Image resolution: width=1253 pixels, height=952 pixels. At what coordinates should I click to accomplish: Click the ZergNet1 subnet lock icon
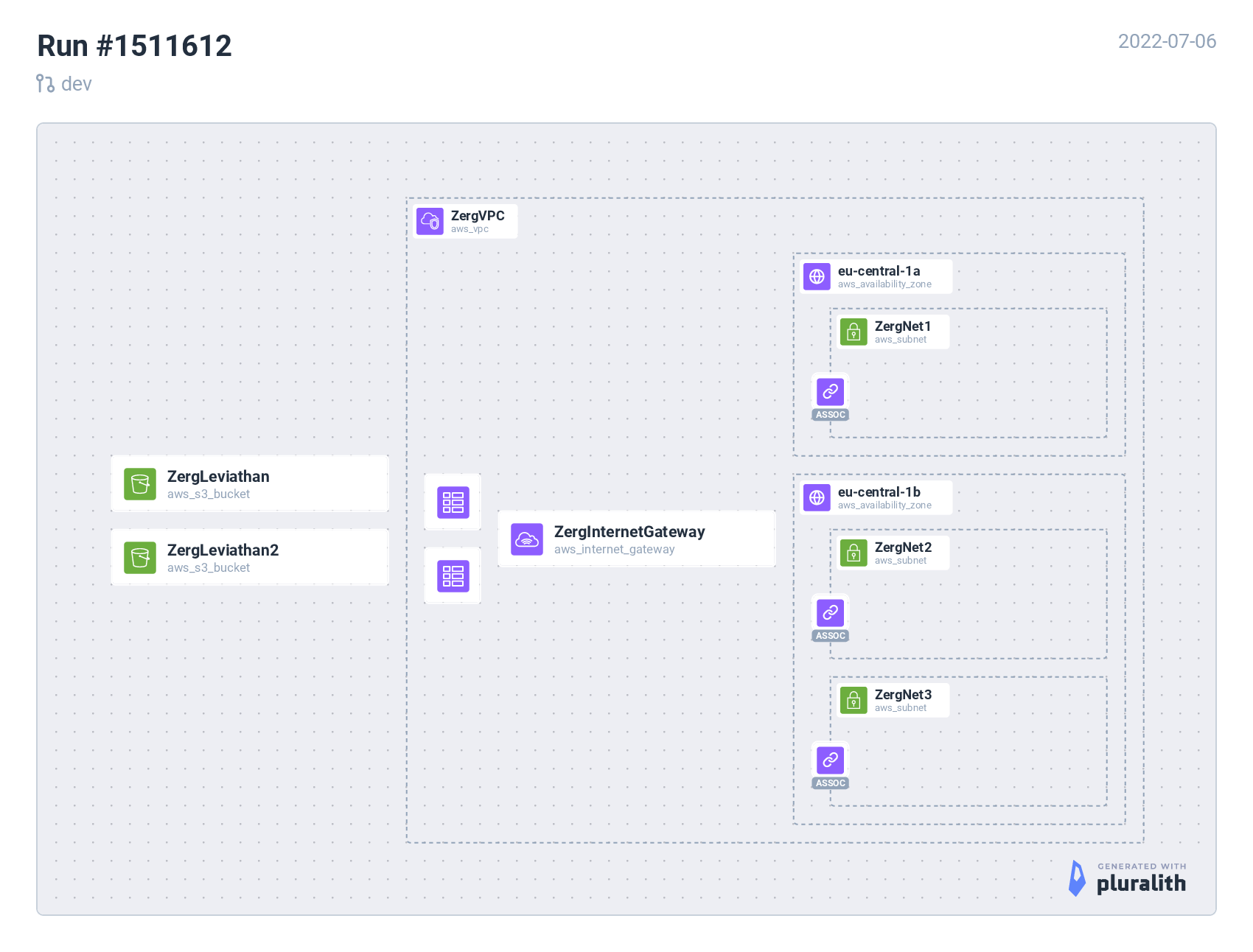pyautogui.click(x=854, y=332)
